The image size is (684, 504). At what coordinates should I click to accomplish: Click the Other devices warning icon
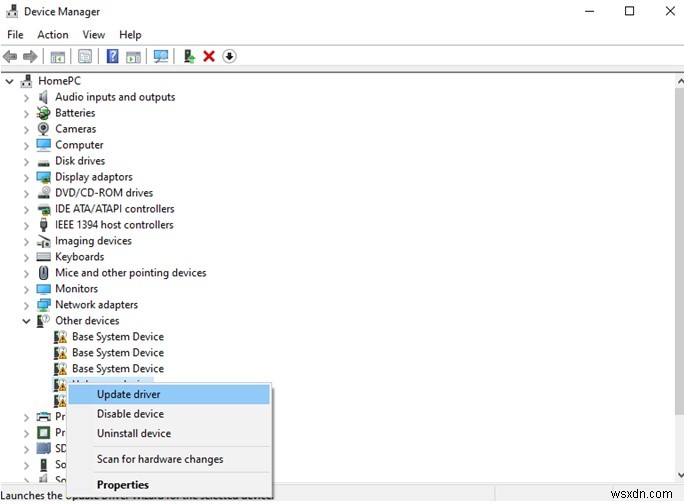tap(43, 321)
